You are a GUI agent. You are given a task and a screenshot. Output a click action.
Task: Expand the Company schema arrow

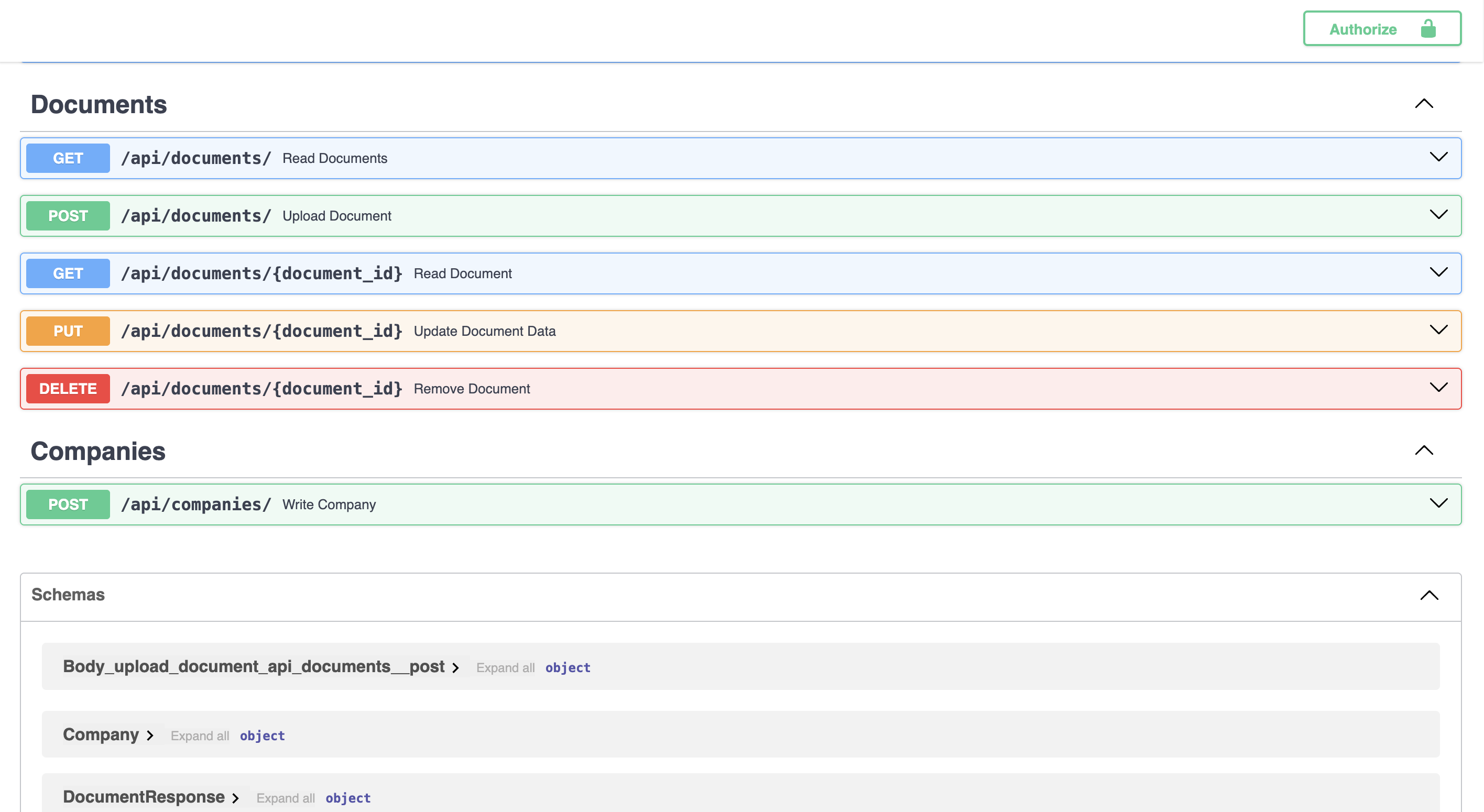pos(150,736)
